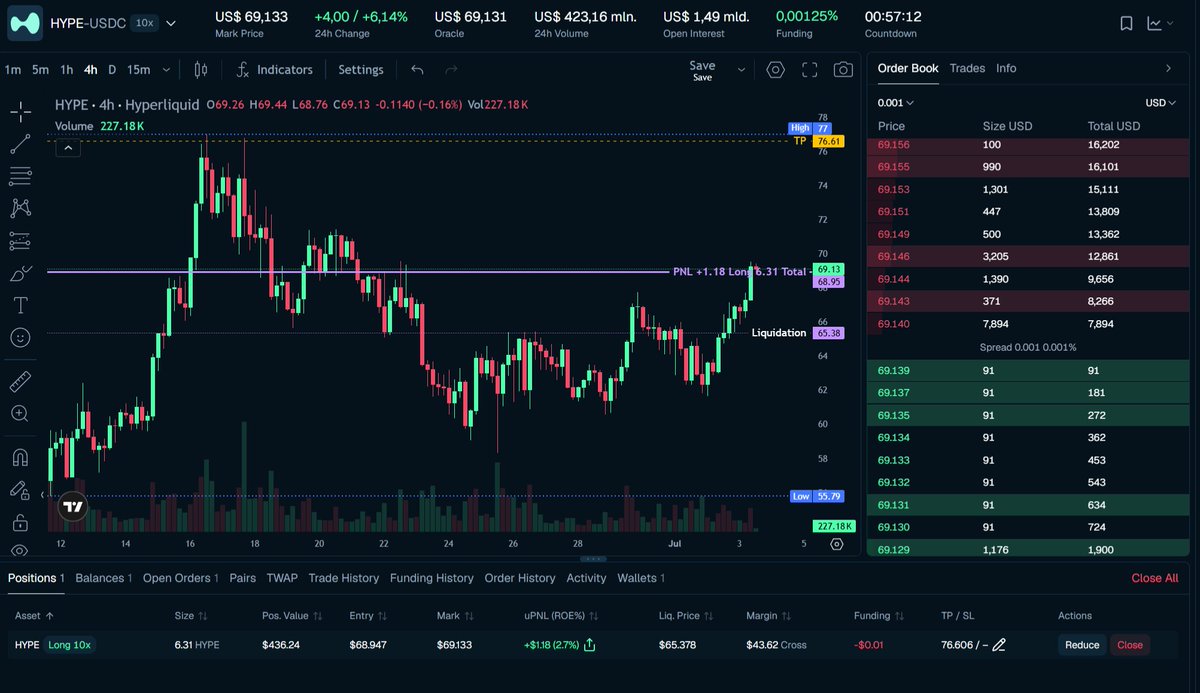Select the ruler measure tool

tap(20, 381)
